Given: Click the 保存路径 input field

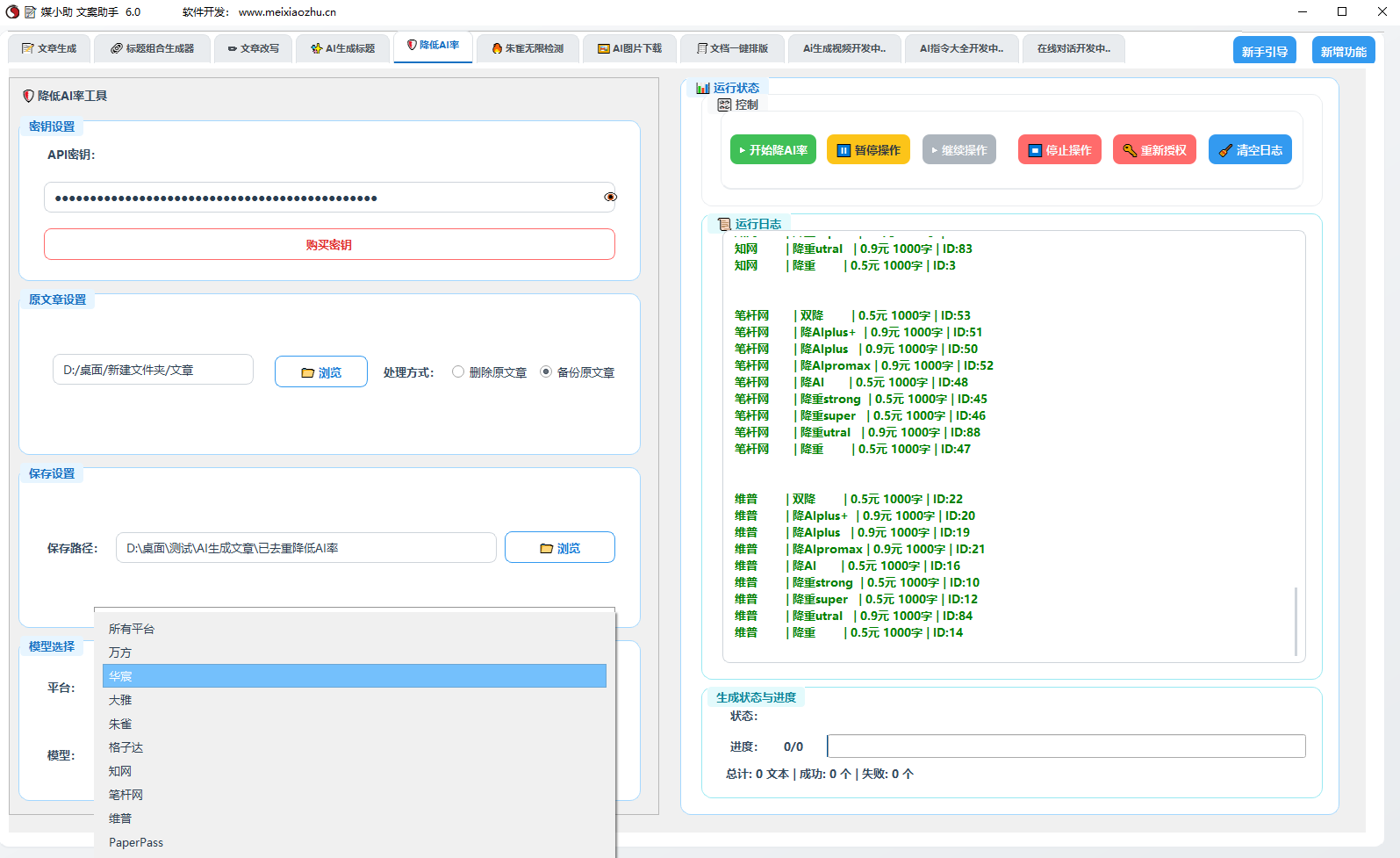Looking at the screenshot, I should (305, 548).
